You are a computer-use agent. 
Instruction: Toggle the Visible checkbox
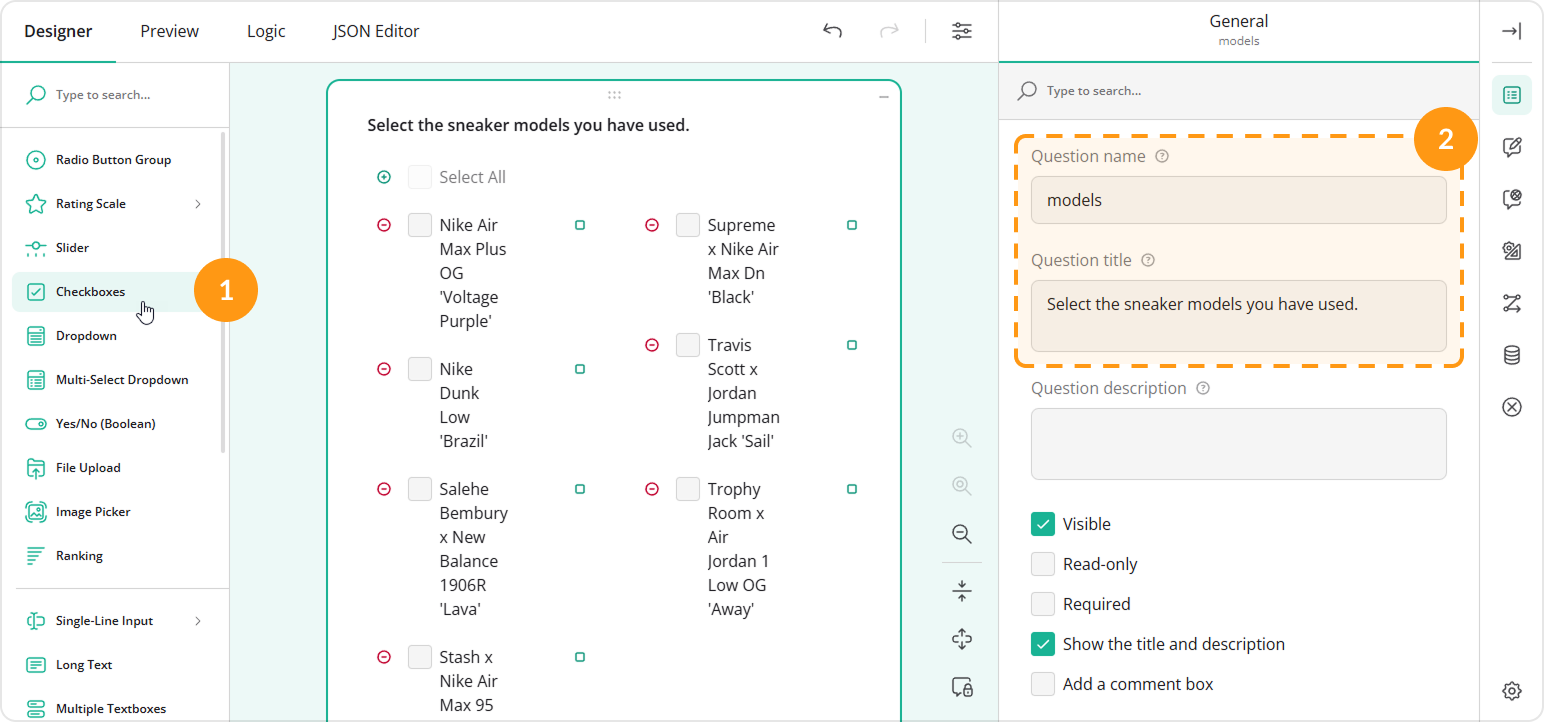coord(1043,524)
